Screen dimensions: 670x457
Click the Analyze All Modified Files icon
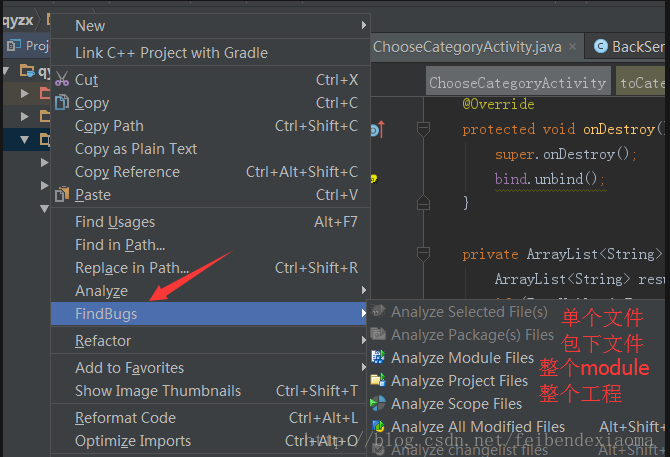click(x=378, y=427)
